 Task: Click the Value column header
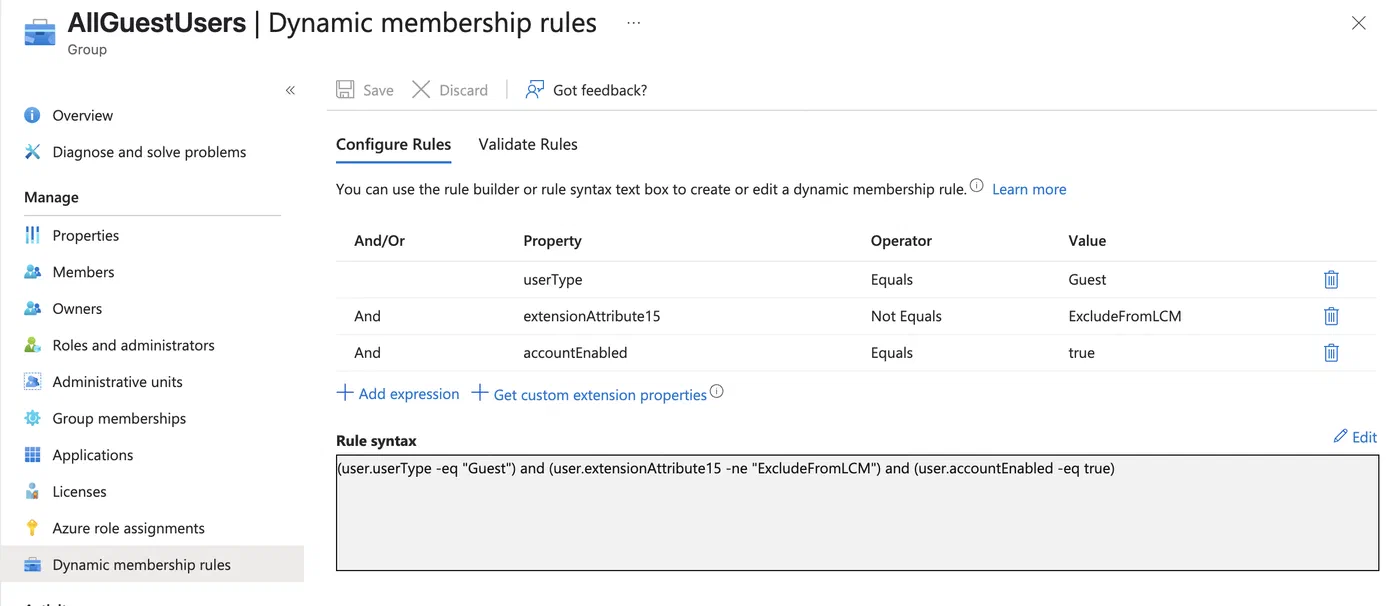(1087, 241)
